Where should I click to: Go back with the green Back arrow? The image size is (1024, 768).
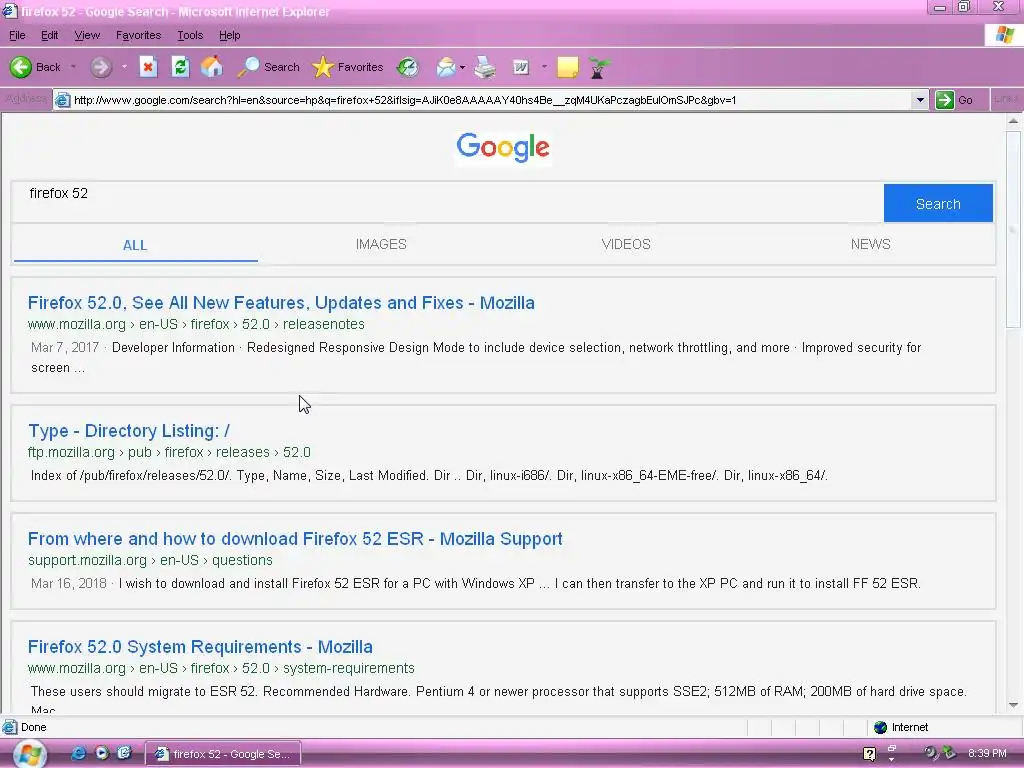35,67
